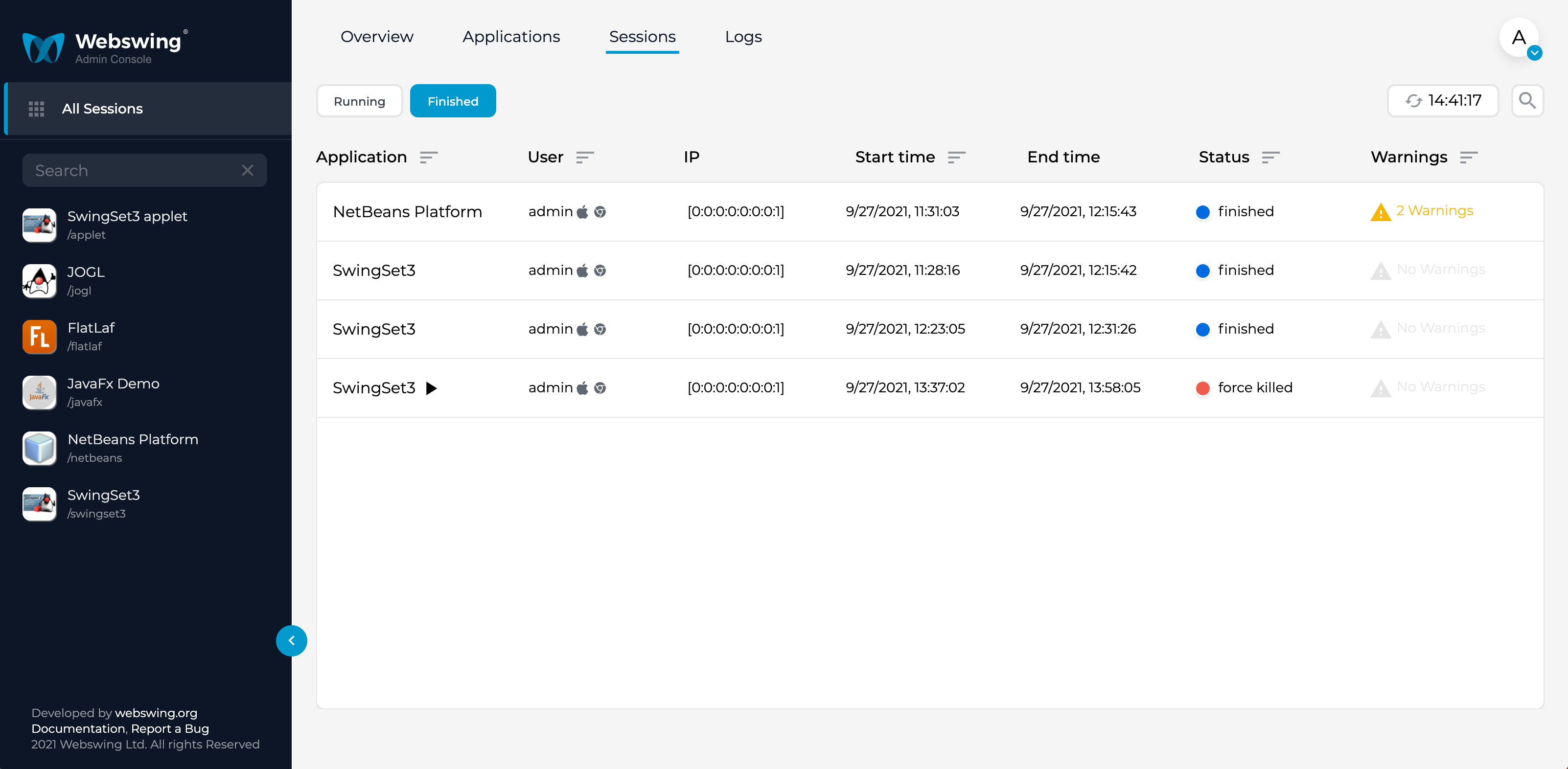Clear the sidebar search with the X icon

[247, 170]
